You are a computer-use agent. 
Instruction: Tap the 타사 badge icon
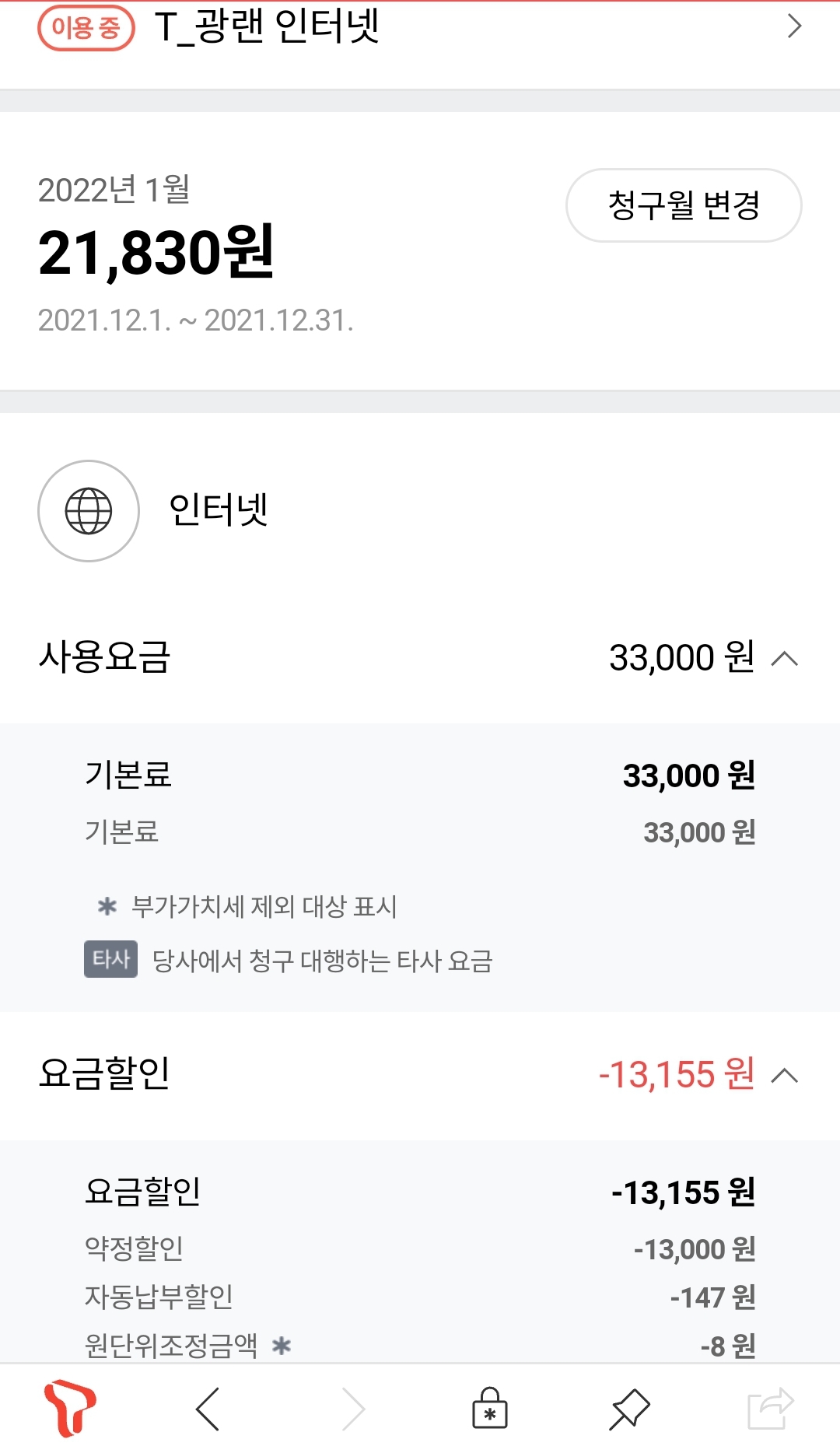110,959
